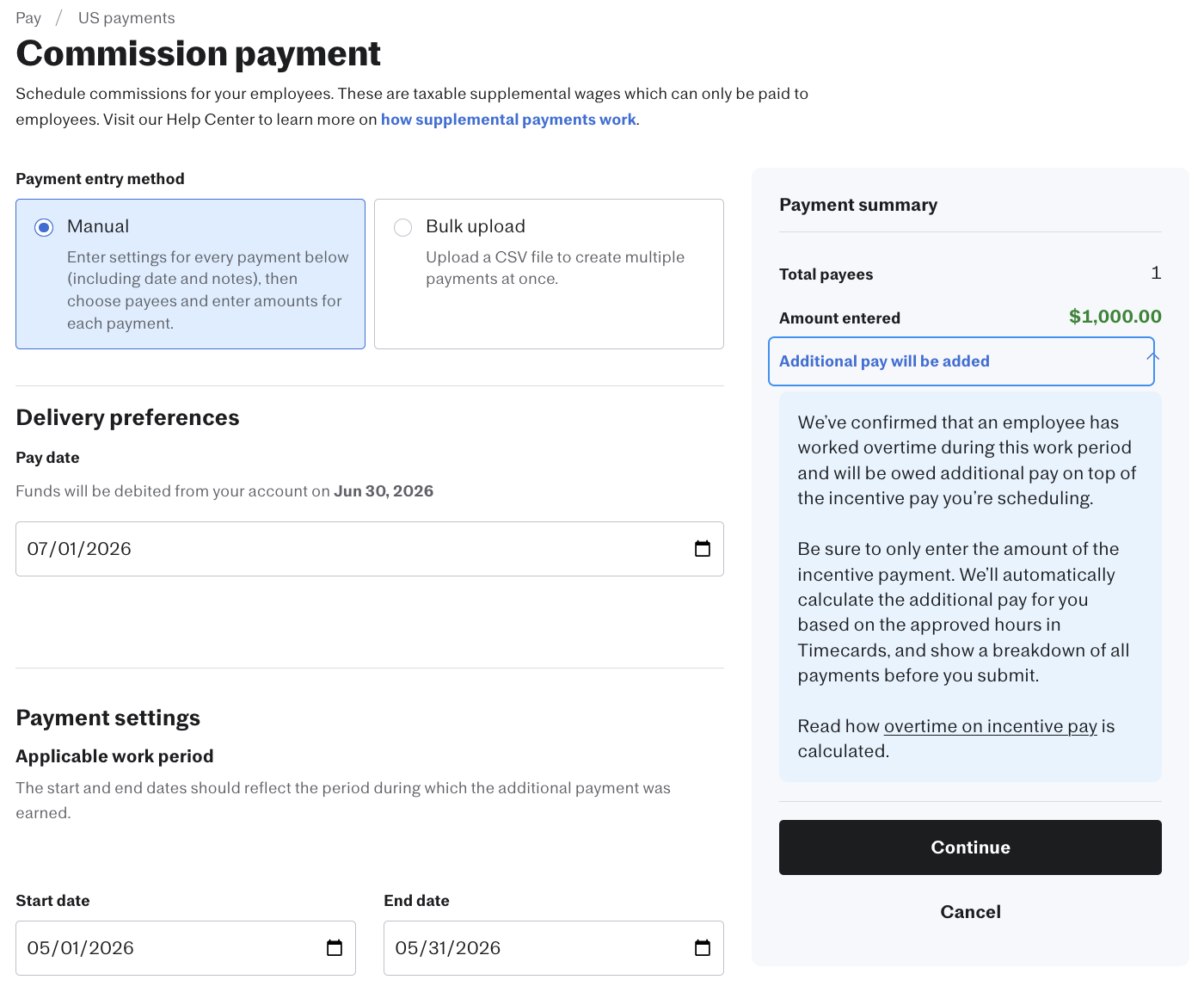Open the Pay date calendar picker icon
The height and width of the screenshot is (986, 1204).
tap(703, 549)
